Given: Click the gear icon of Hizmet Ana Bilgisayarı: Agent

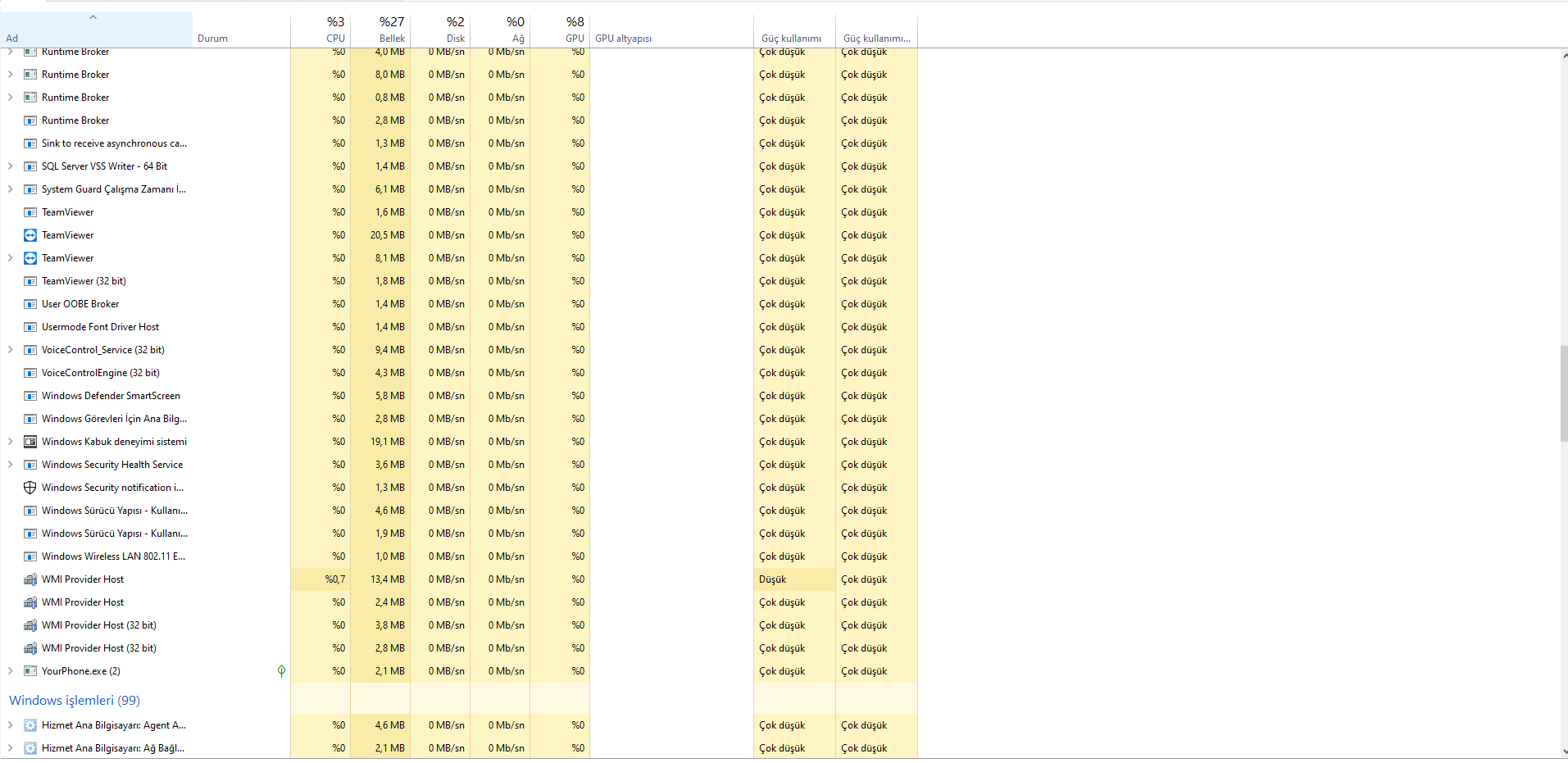Looking at the screenshot, I should pos(30,725).
